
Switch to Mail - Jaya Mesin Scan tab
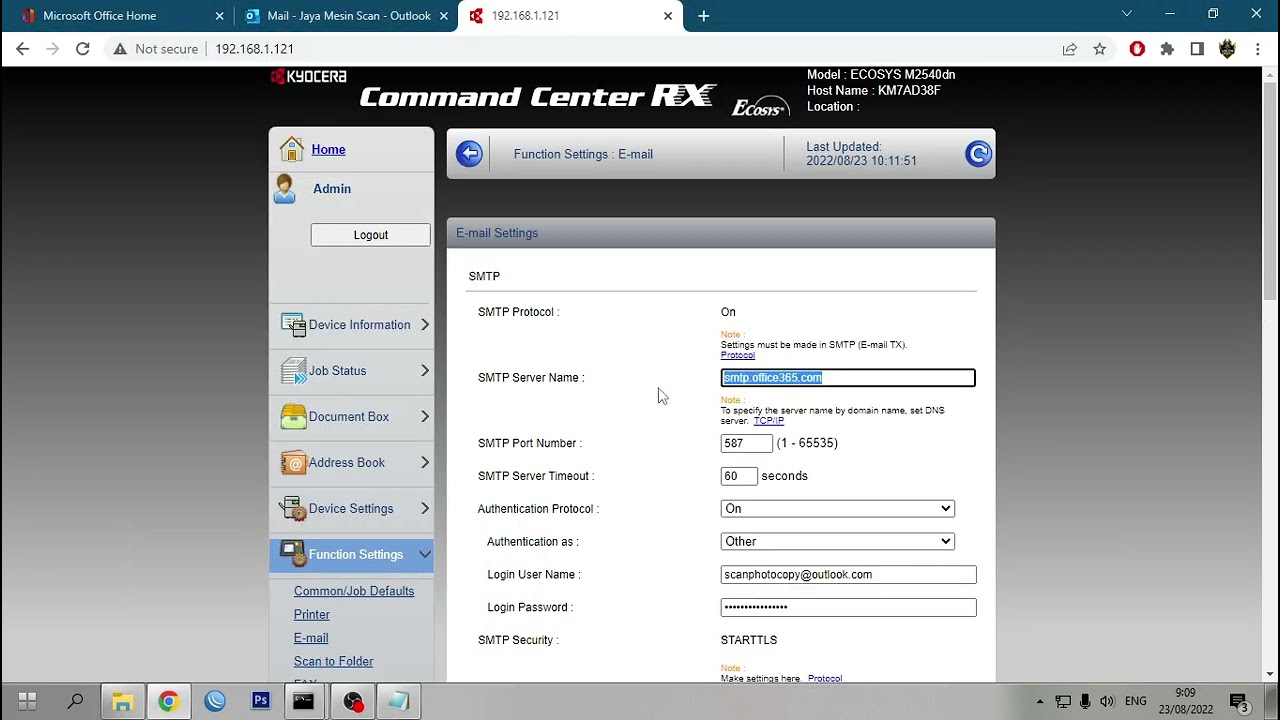[x=345, y=16]
